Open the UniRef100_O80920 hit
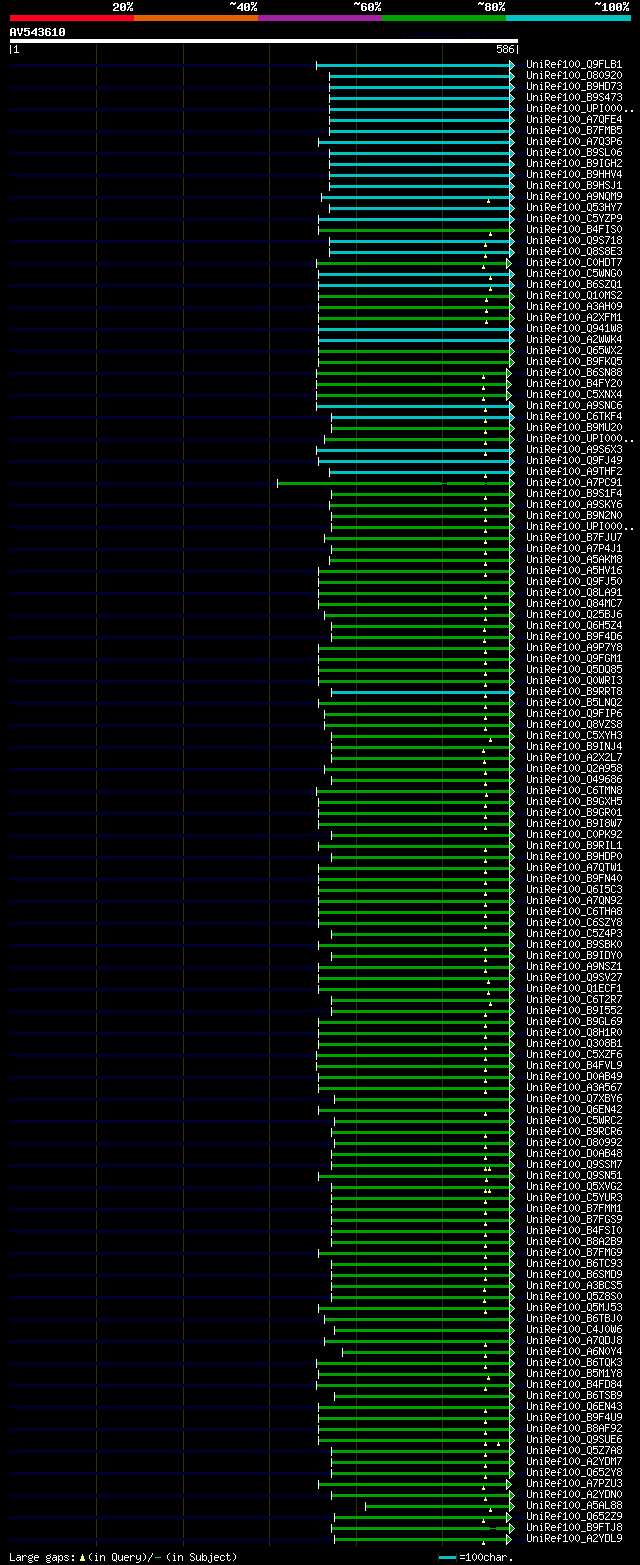 pos(574,75)
